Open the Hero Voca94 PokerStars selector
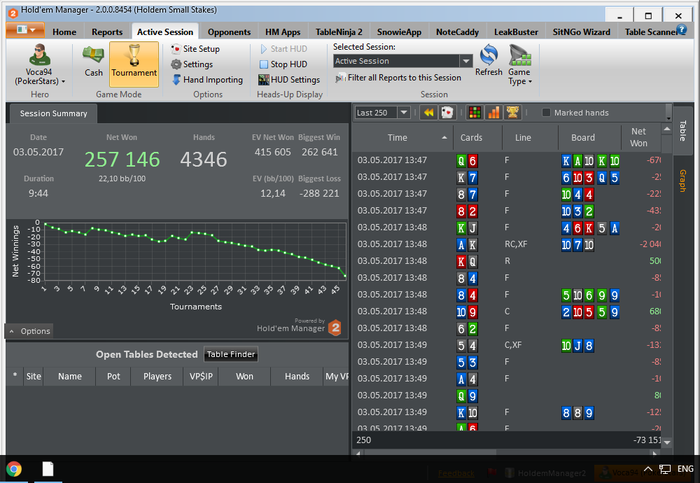 [x=39, y=65]
